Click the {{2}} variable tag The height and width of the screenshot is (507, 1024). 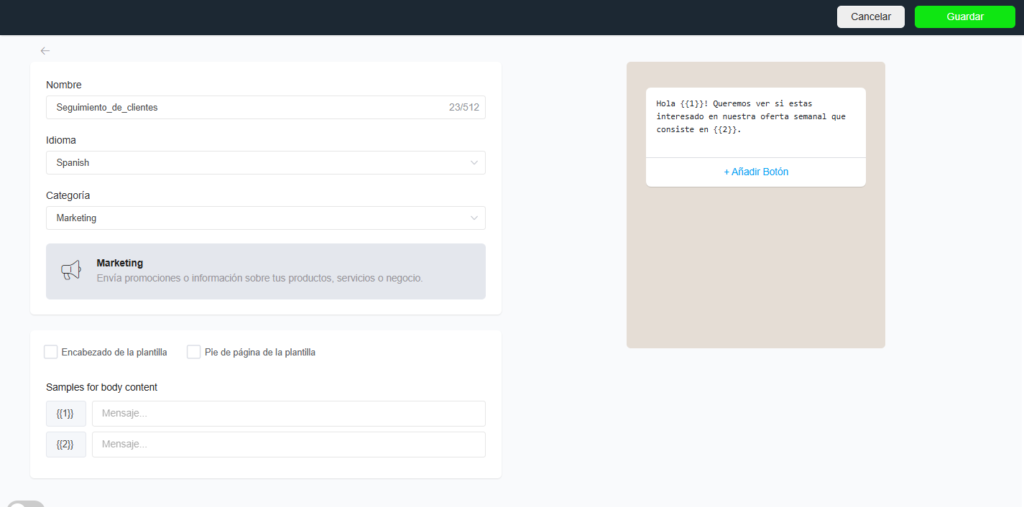[x=66, y=444]
